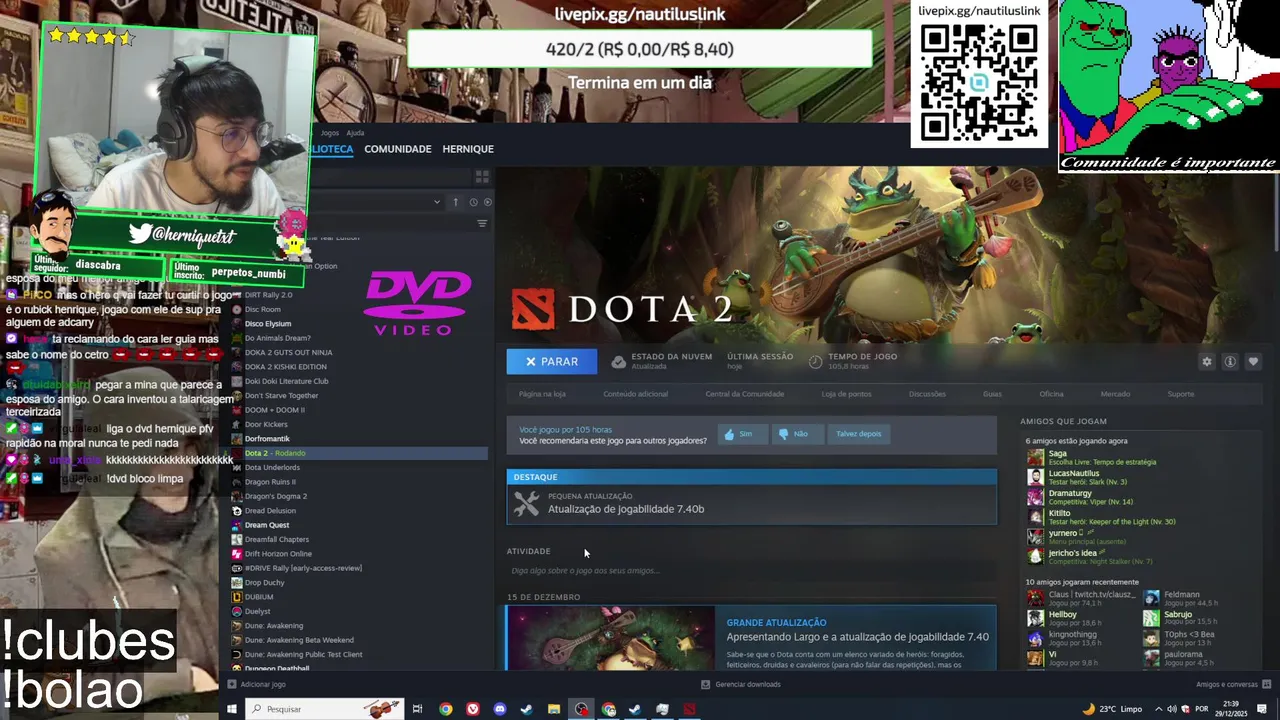Open the COMUNIDADE tab in Steam
Viewport: 1280px width, 720px height.
click(x=398, y=149)
